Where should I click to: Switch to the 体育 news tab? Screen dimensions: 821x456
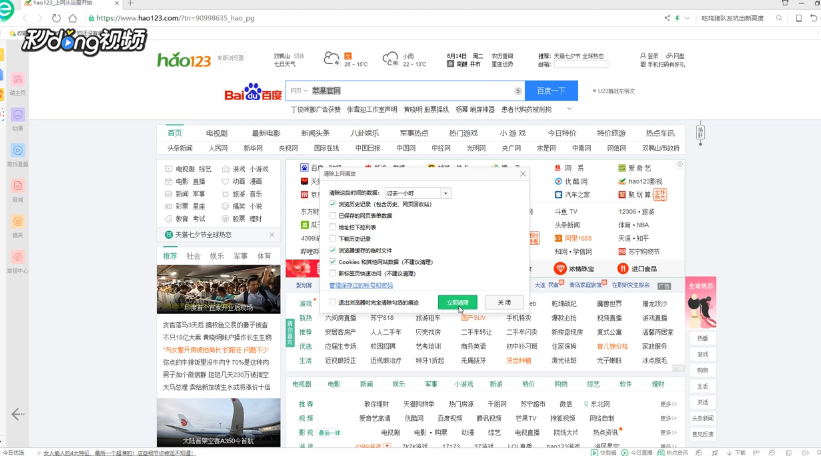[264, 256]
